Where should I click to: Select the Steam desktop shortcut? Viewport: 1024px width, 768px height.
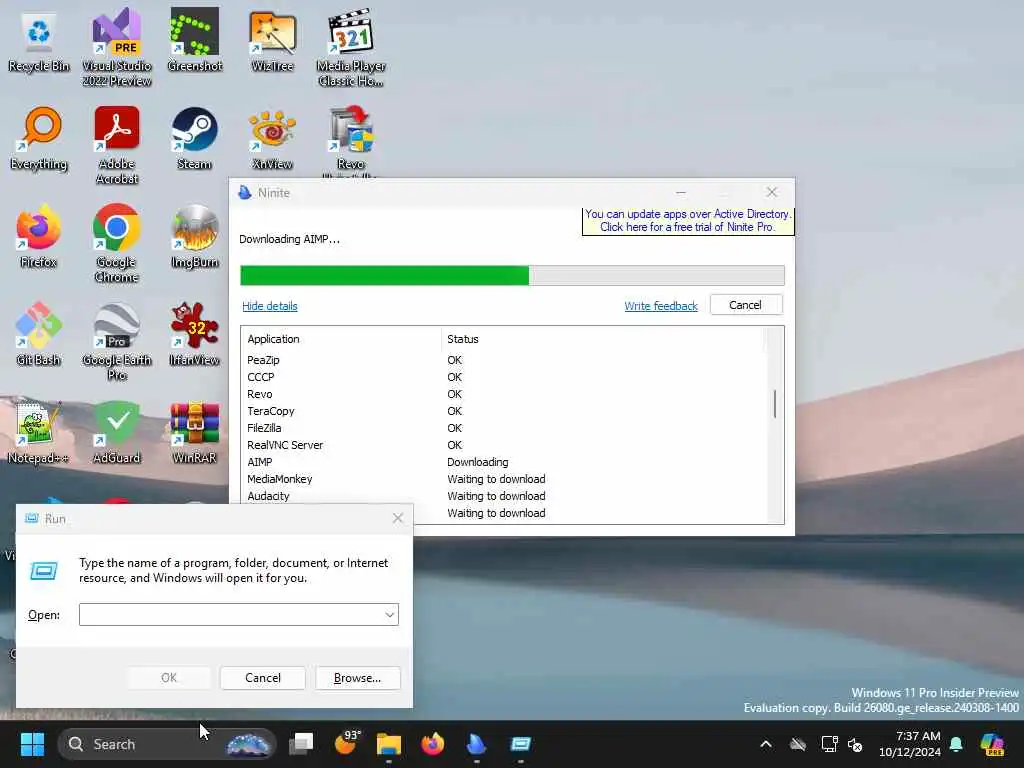pos(195,138)
